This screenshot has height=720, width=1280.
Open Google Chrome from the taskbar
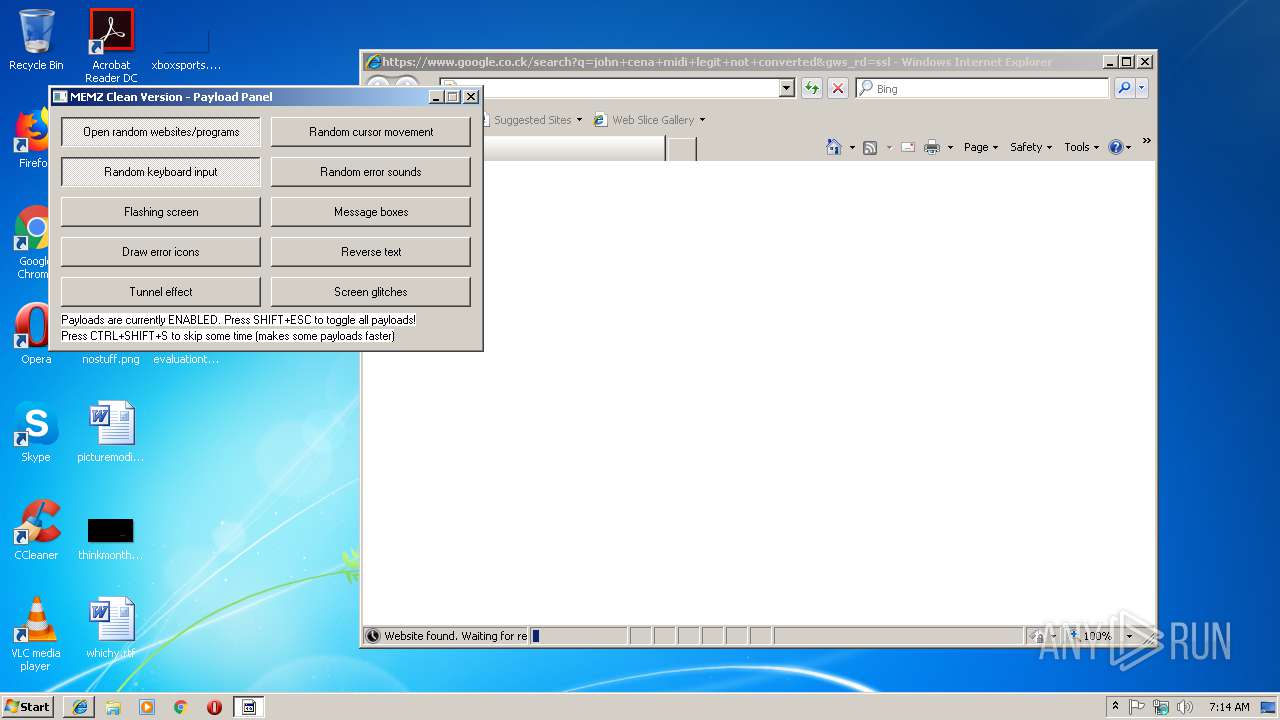click(181, 707)
